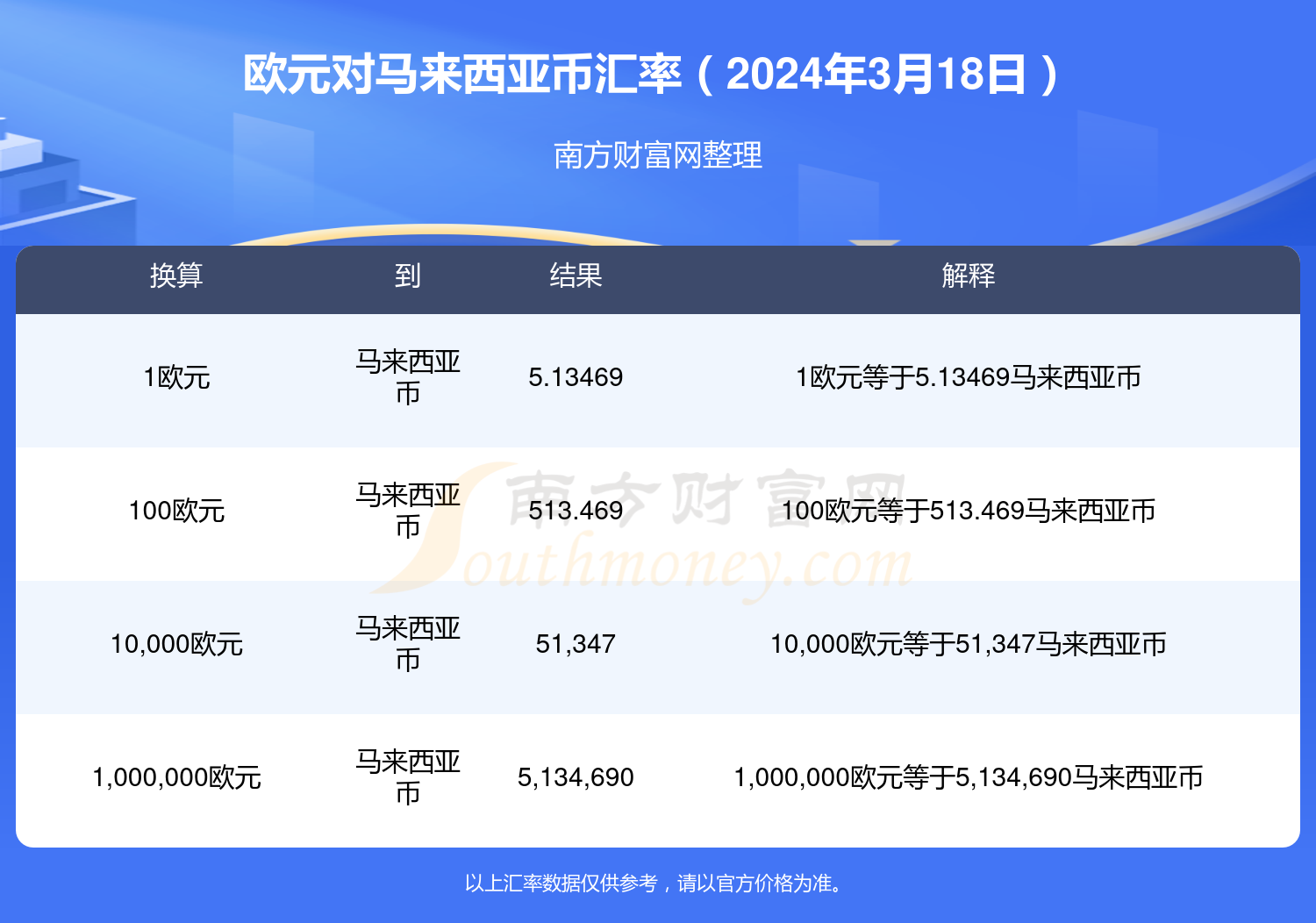
Task: Select the 1,000,000欧元 cell
Action: pyautogui.click(x=176, y=777)
